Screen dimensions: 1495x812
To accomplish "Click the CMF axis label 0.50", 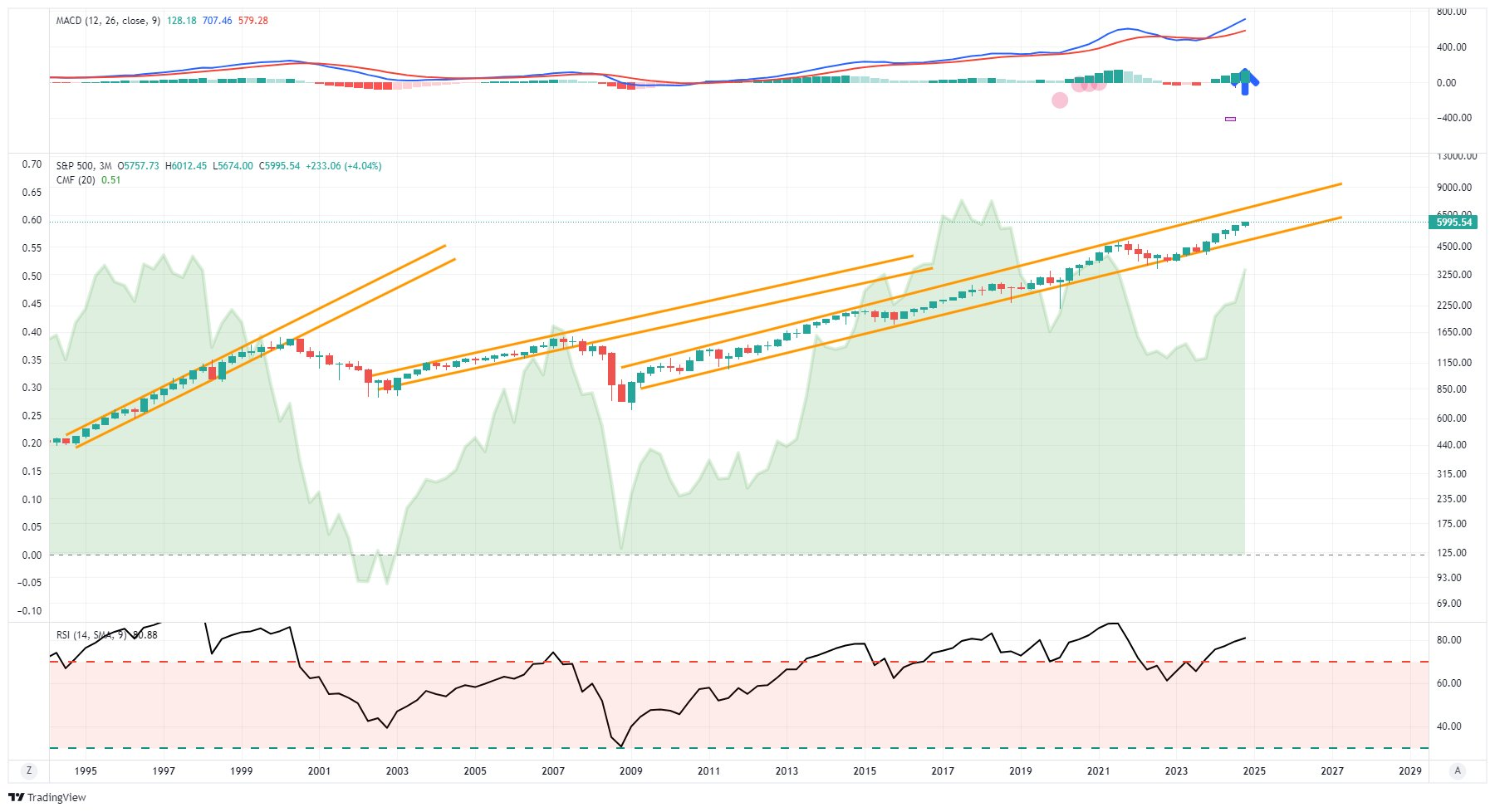I will [32, 276].
